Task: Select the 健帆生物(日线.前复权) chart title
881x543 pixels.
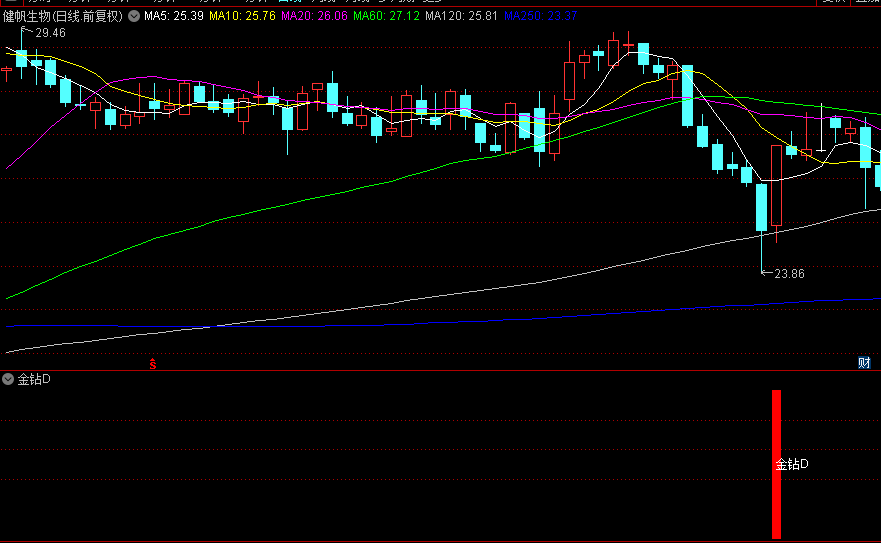Action: click(63, 16)
